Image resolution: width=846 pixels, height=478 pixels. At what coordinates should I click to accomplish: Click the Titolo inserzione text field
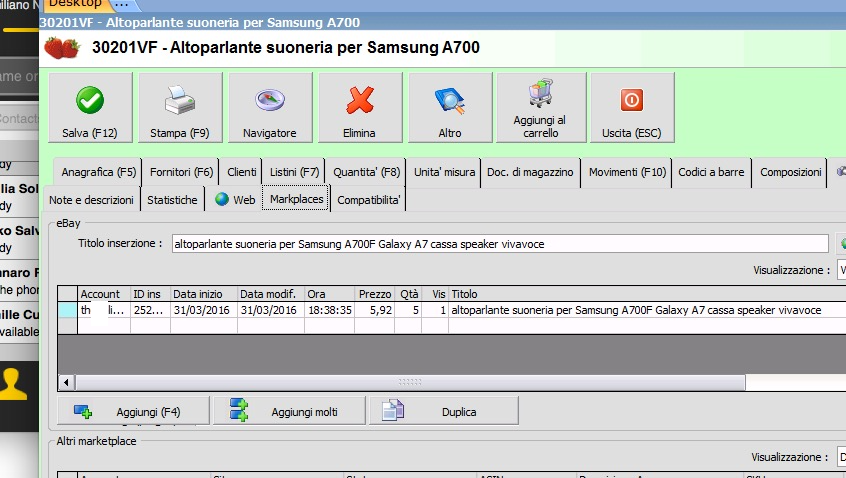498,244
